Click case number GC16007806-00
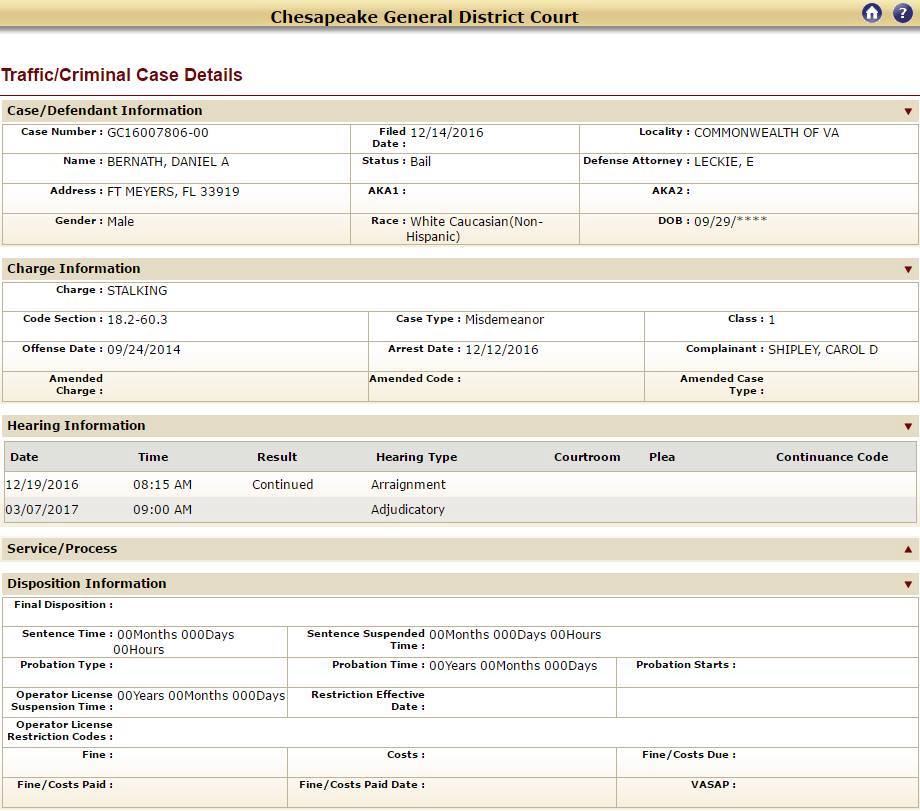The height and width of the screenshot is (811, 920). (158, 133)
